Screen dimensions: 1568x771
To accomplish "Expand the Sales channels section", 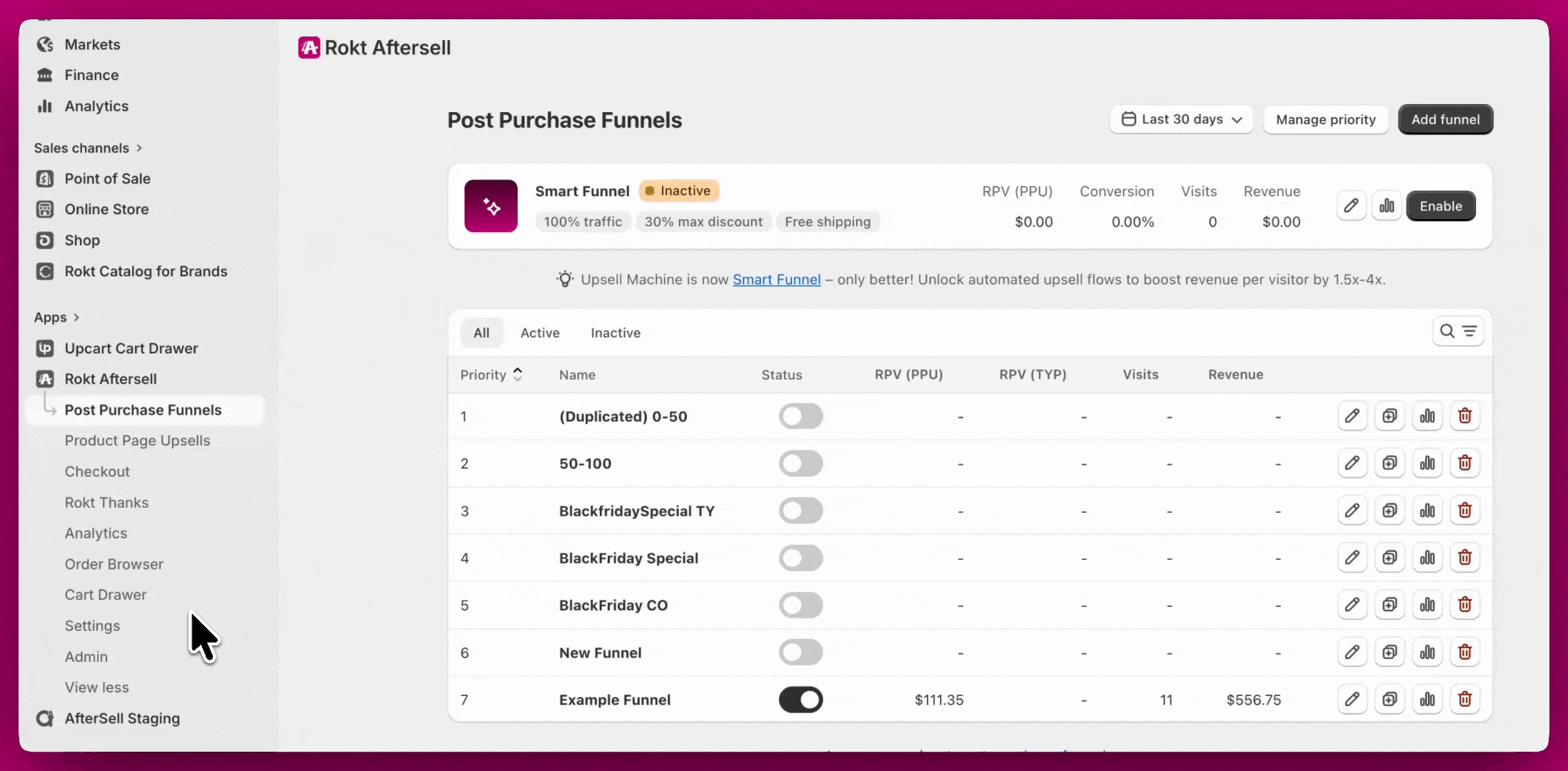I will pyautogui.click(x=89, y=148).
